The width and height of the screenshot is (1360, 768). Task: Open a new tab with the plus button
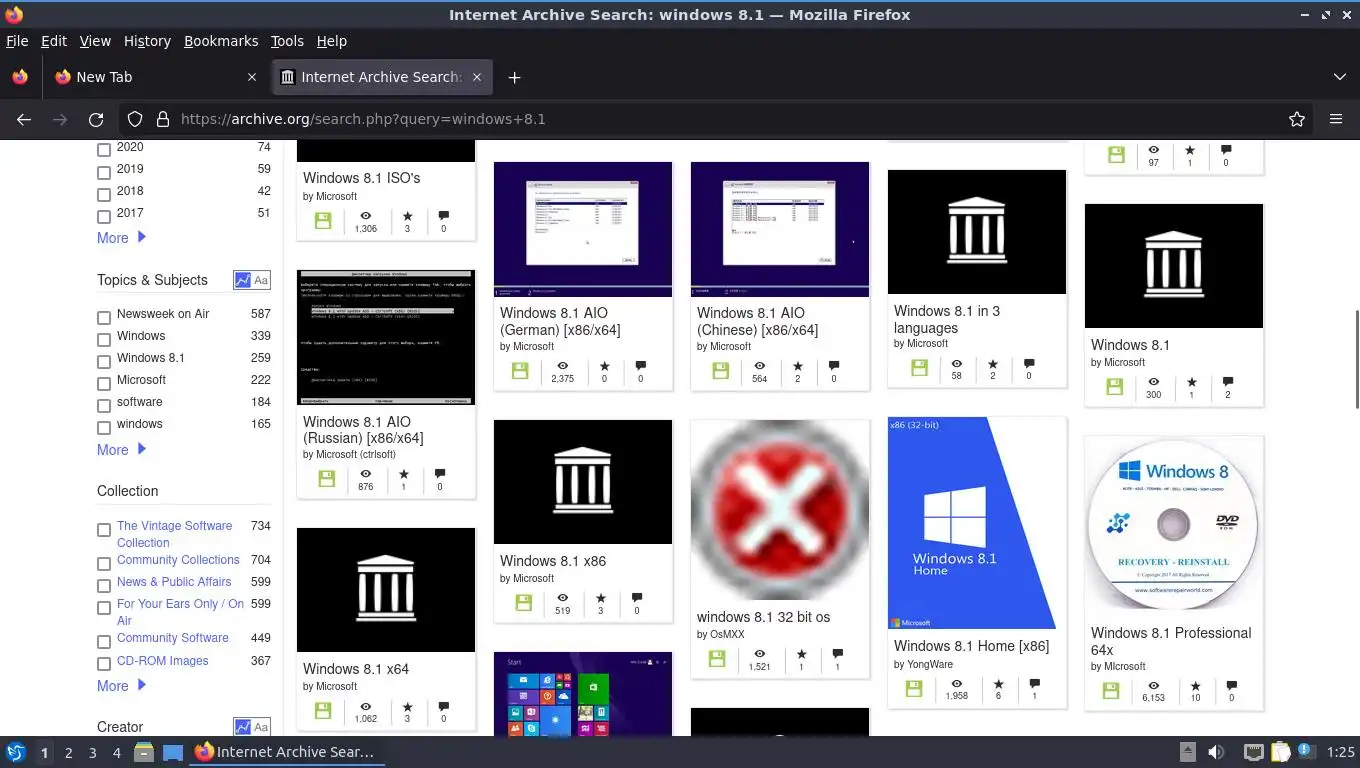tap(514, 77)
